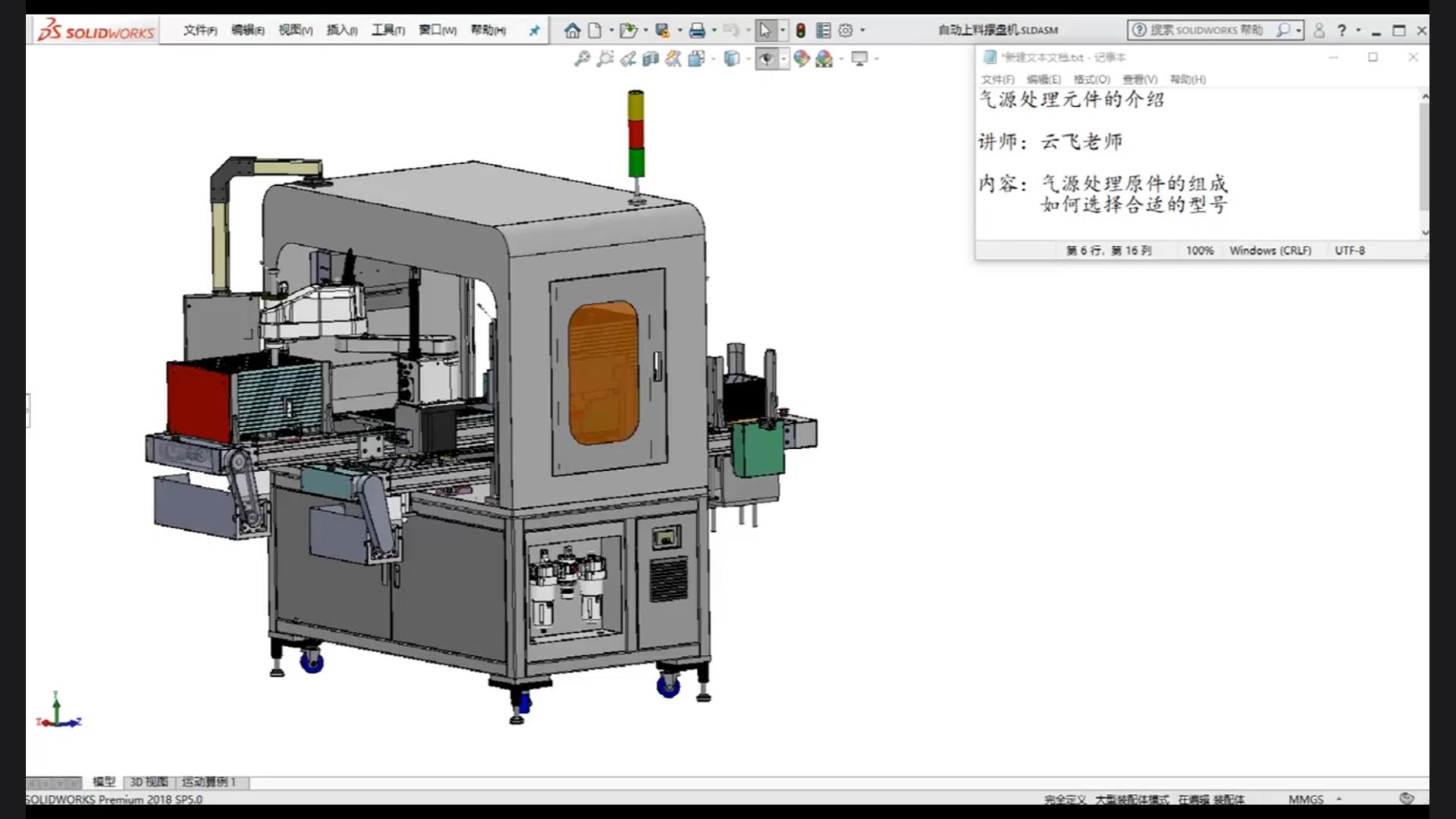
Task: Expand the Help dropdown arrow
Action: coord(1358,30)
